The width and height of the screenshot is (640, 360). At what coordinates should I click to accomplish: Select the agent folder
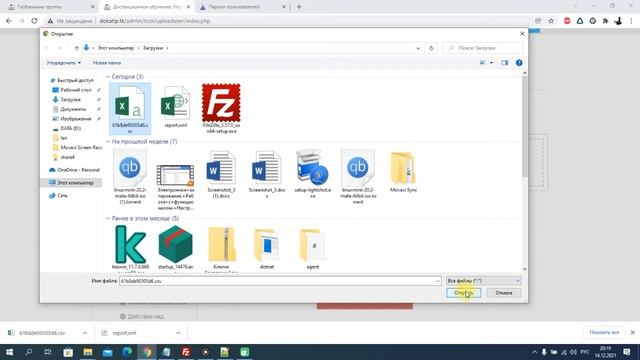click(x=312, y=248)
